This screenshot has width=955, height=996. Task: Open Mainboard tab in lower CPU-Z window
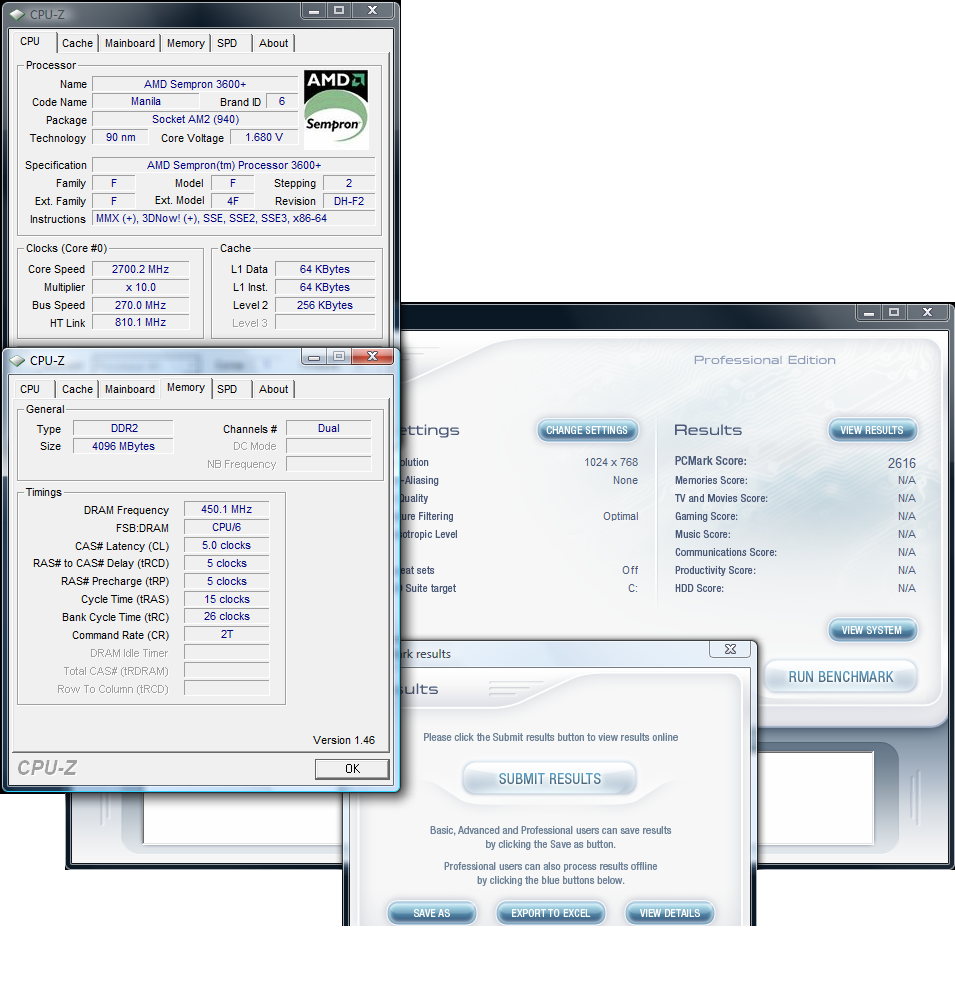tap(130, 389)
